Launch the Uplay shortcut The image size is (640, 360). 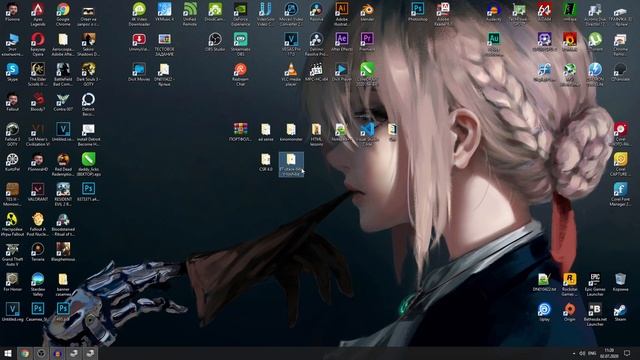tap(544, 312)
